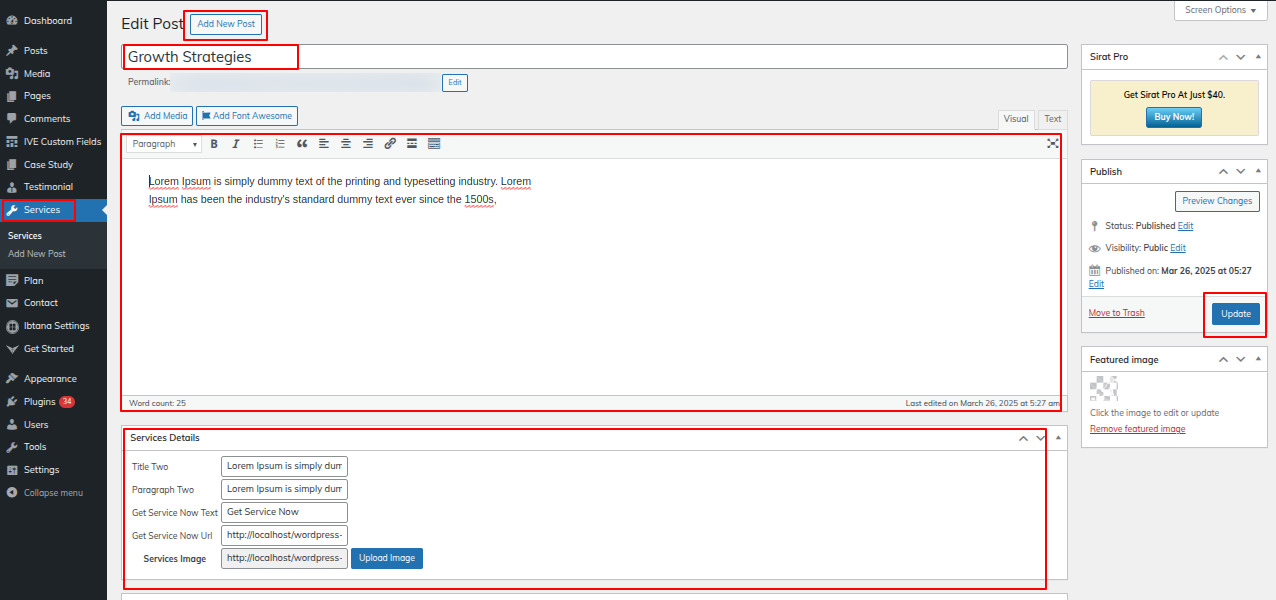Collapse the Featured image panel with the triangle
The height and width of the screenshot is (600, 1276).
[x=1259, y=360]
